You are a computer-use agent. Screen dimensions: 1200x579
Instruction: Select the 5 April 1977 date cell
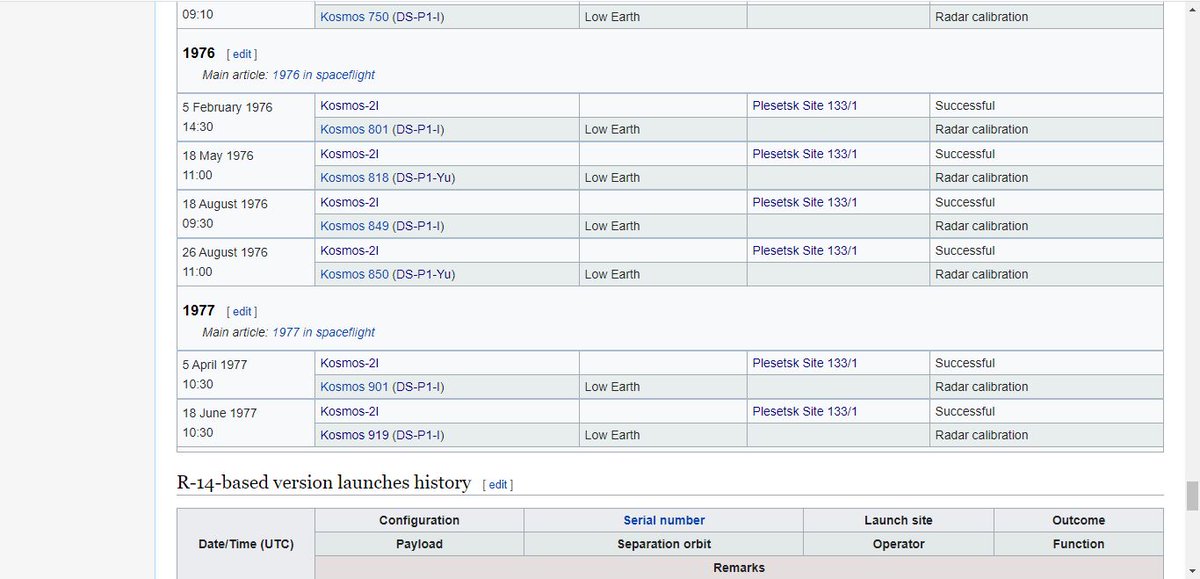246,375
